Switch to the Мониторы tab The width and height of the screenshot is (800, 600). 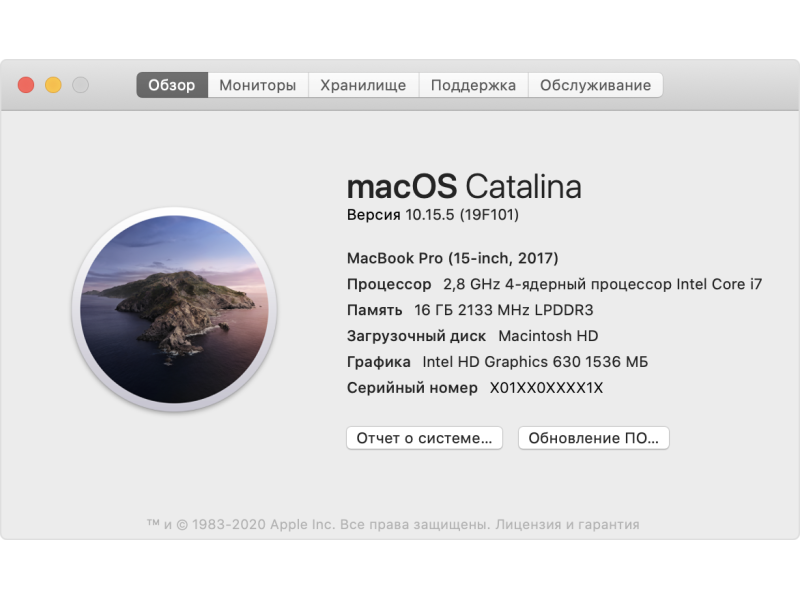(x=258, y=85)
